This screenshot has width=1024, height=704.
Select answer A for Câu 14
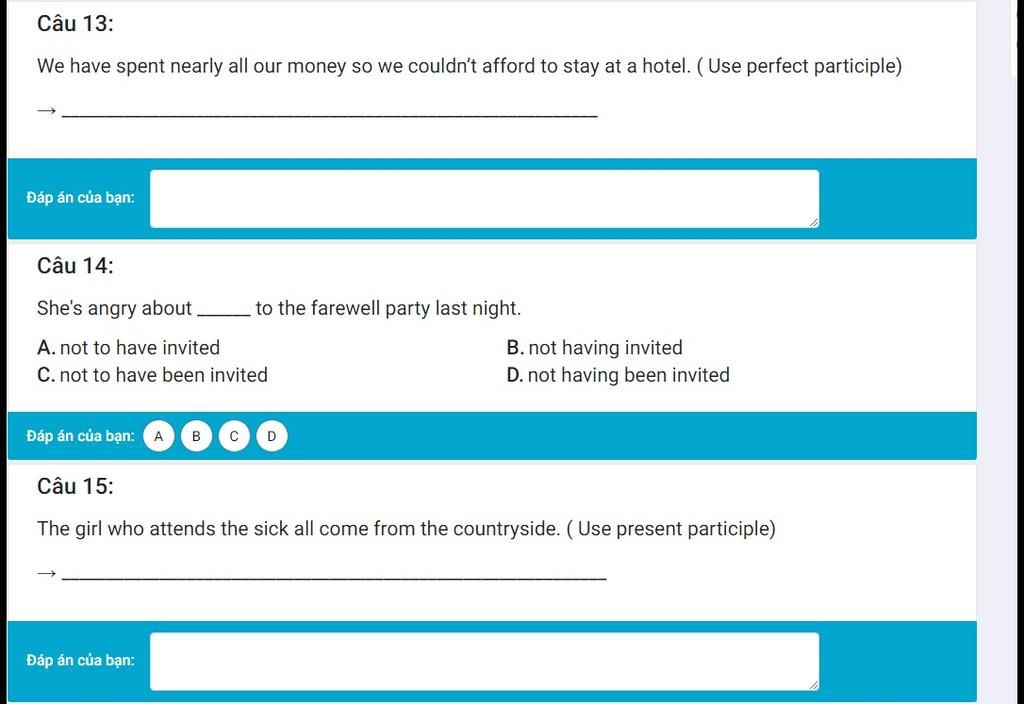coord(158,436)
